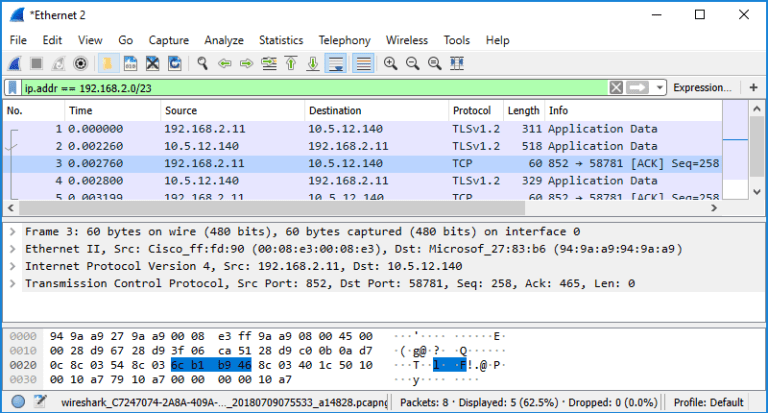This screenshot has width=768, height=413.
Task: Open the File menu
Action: [x=18, y=40]
